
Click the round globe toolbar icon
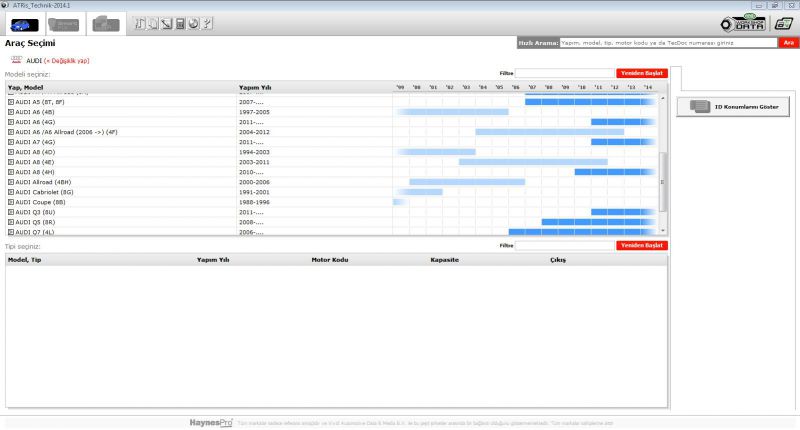tap(193, 23)
